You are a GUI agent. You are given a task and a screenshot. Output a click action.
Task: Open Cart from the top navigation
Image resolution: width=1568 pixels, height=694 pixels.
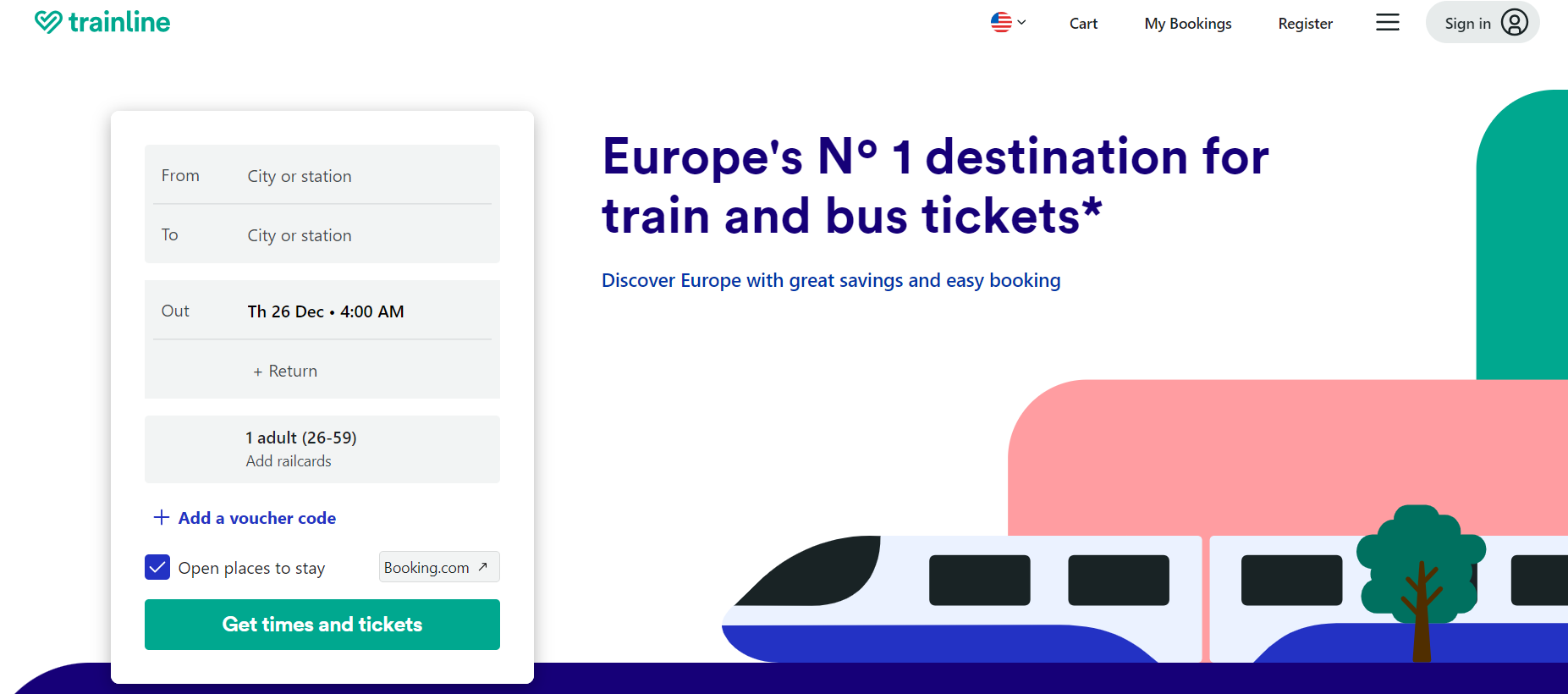point(1083,24)
